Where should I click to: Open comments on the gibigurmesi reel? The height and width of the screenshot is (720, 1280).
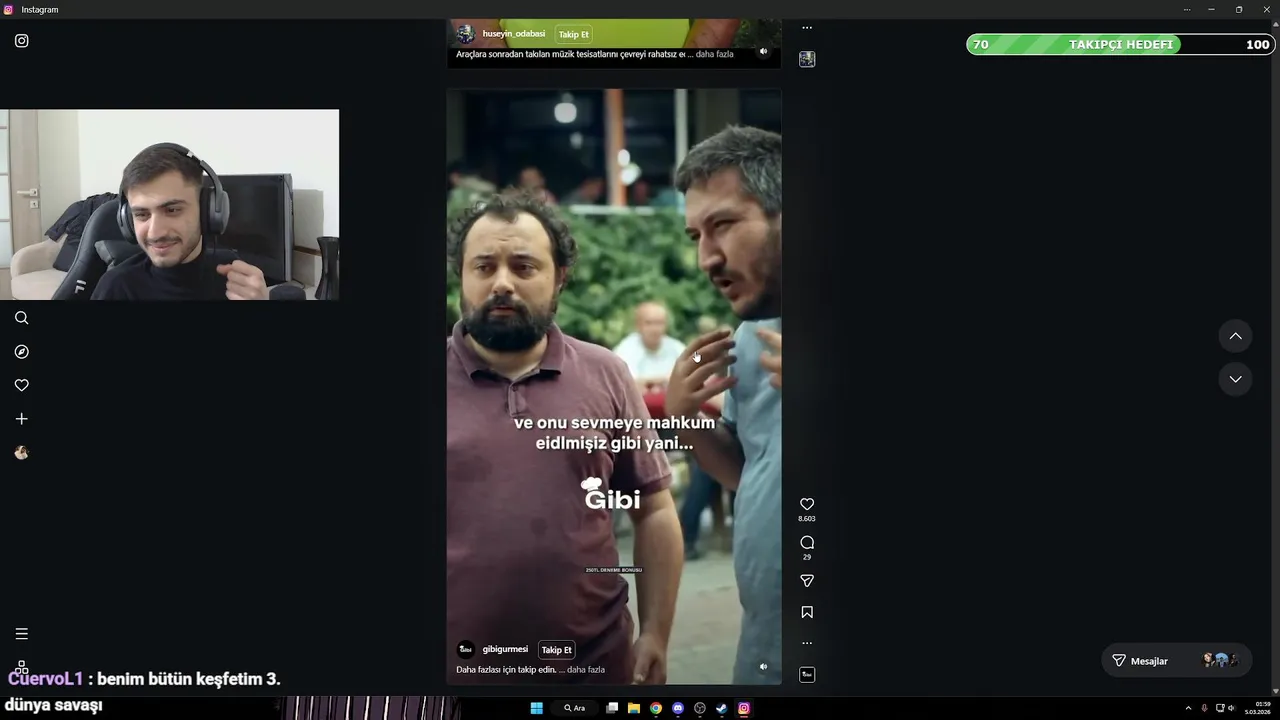[807, 543]
